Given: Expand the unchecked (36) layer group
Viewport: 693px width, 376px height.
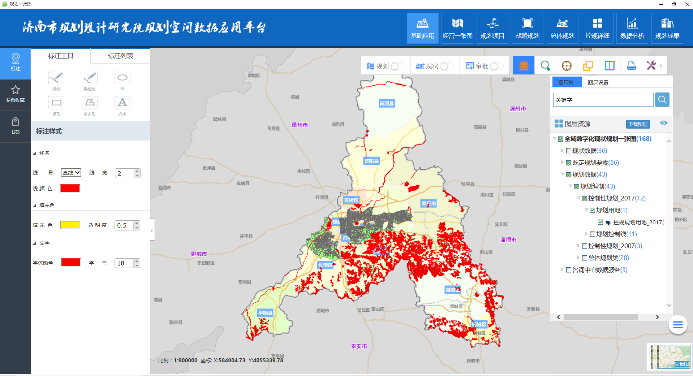Looking at the screenshot, I should pyautogui.click(x=562, y=151).
